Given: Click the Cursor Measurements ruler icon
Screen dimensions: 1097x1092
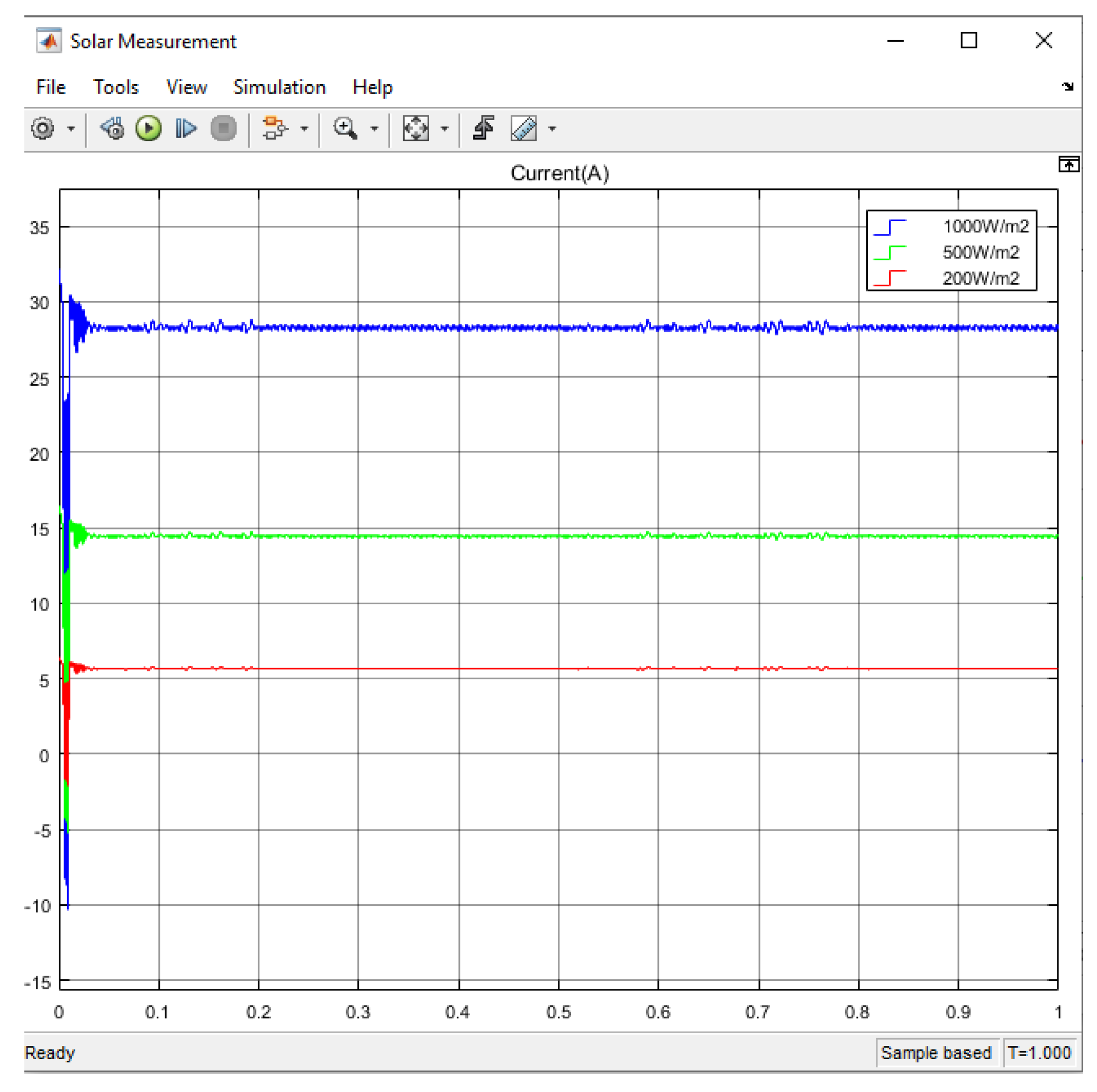Looking at the screenshot, I should (524, 129).
